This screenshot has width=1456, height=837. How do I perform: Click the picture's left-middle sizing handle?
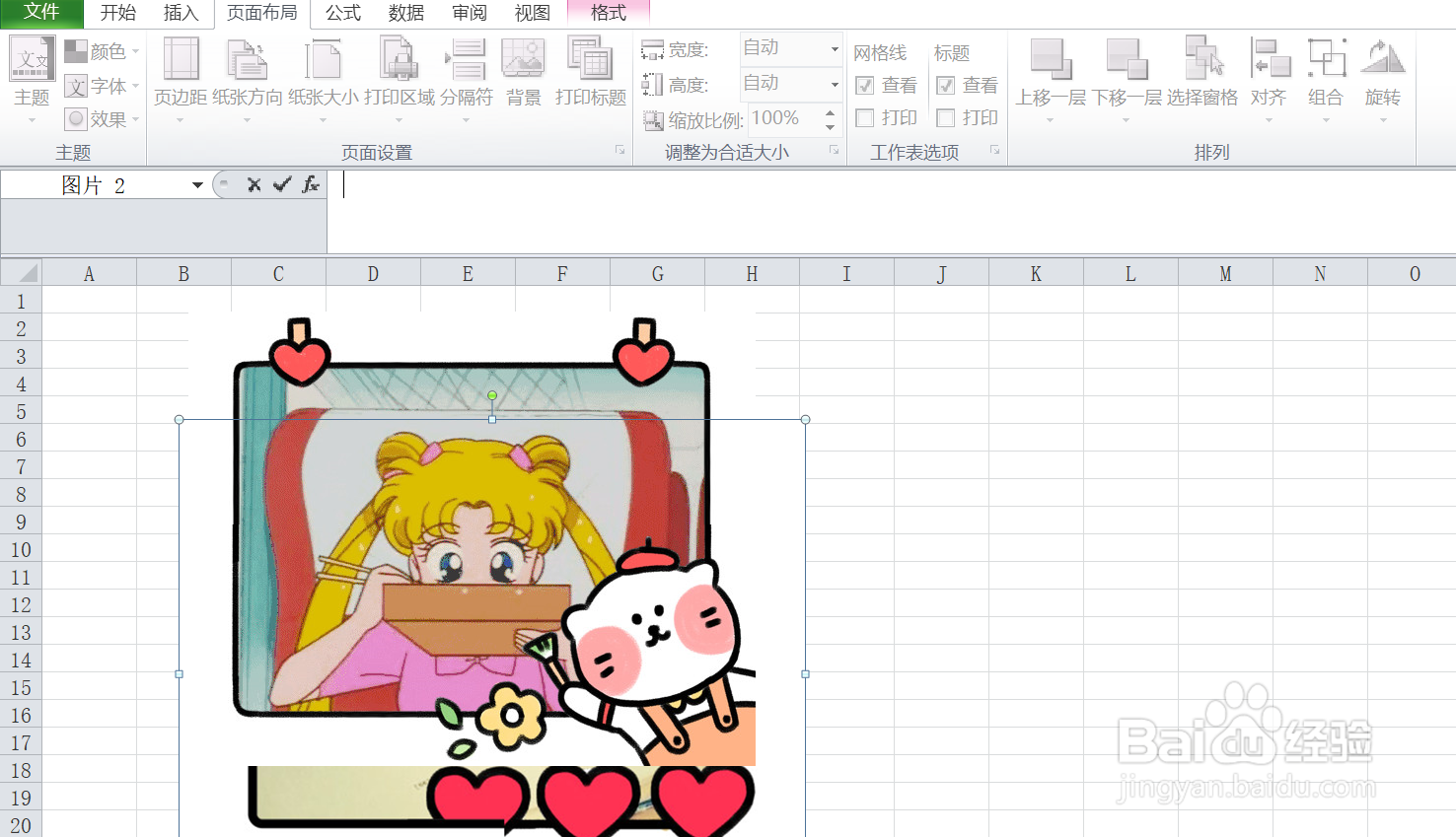(x=179, y=674)
